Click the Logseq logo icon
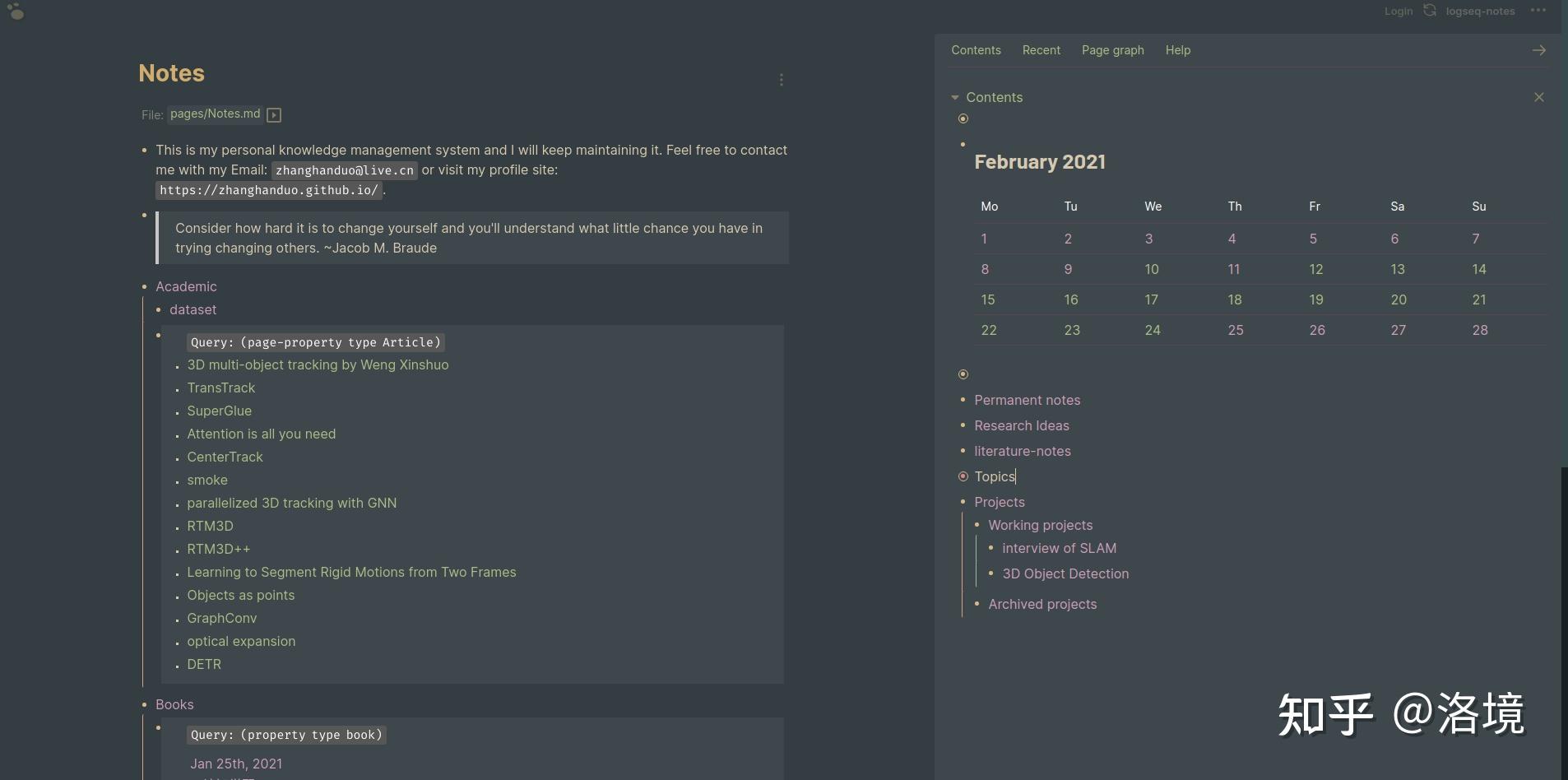 coord(16,12)
